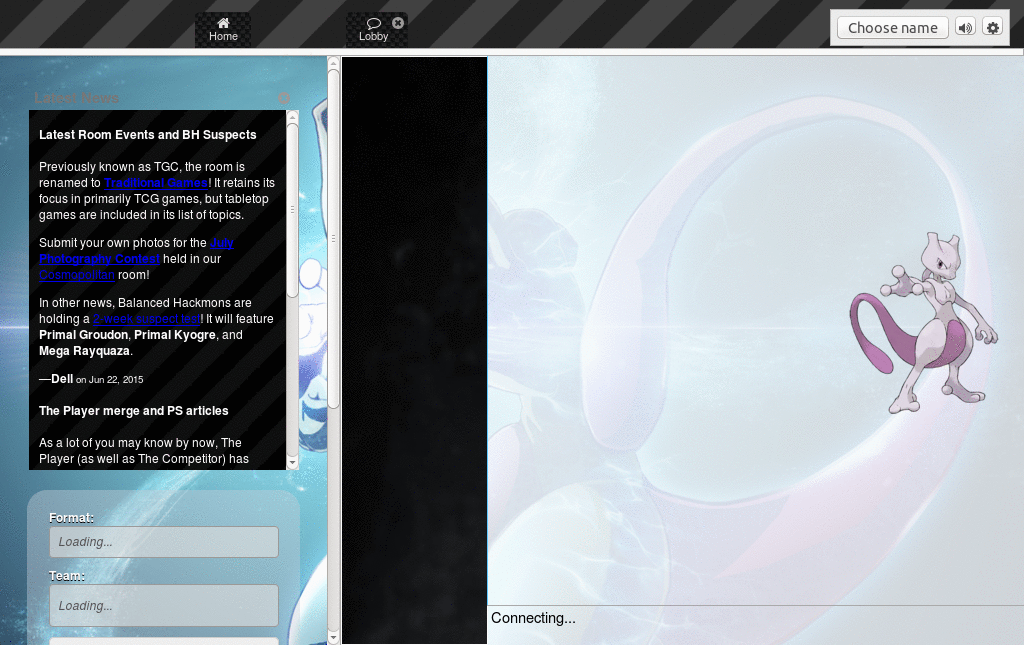Open the Traditional Games room link
The image size is (1024, 645).
coord(155,183)
